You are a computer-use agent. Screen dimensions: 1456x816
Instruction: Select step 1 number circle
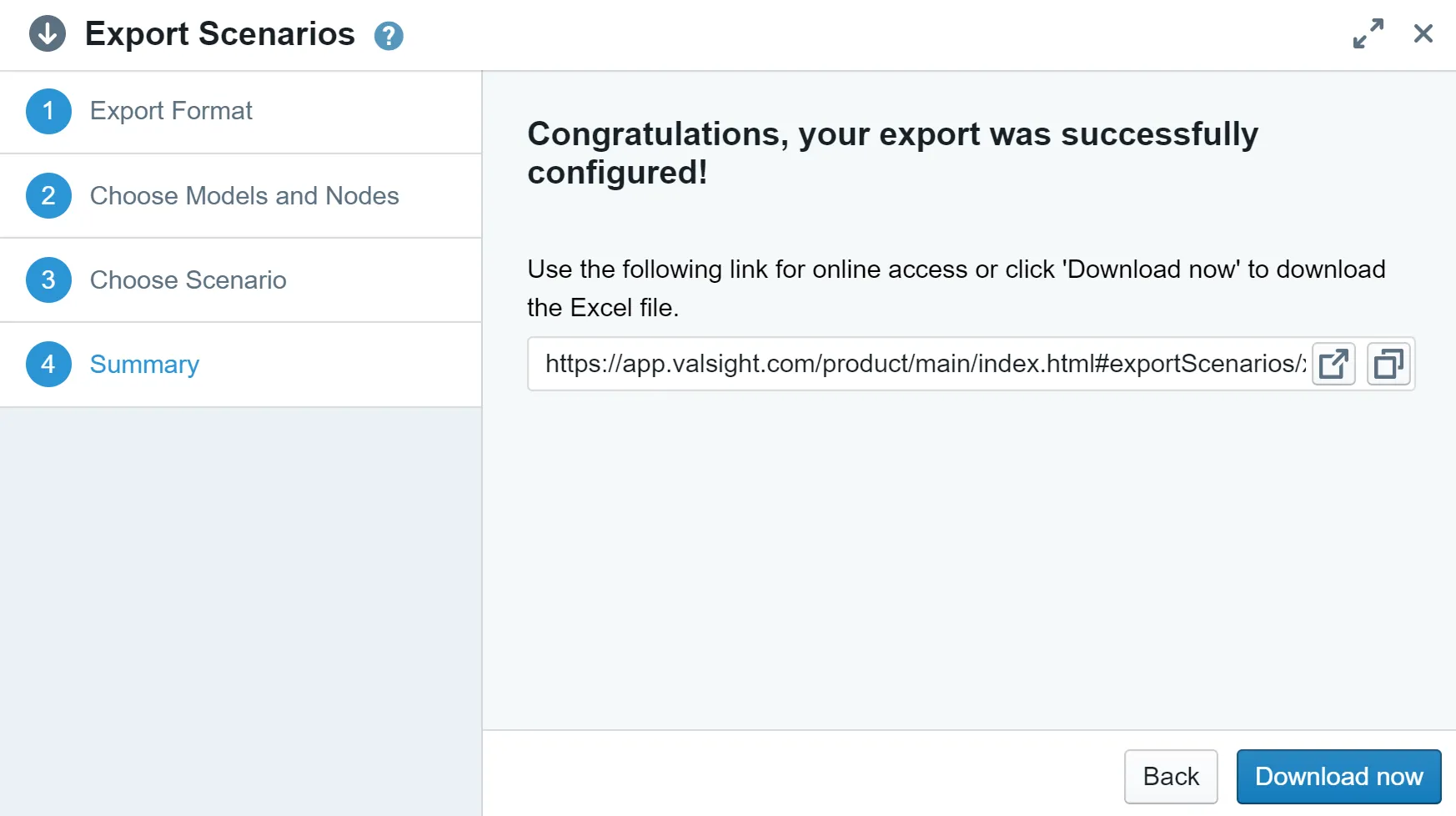(48, 111)
